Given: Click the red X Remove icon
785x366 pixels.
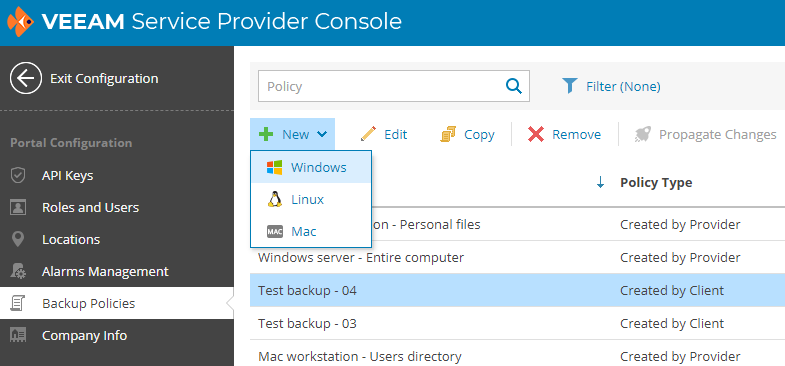Looking at the screenshot, I should click(536, 134).
